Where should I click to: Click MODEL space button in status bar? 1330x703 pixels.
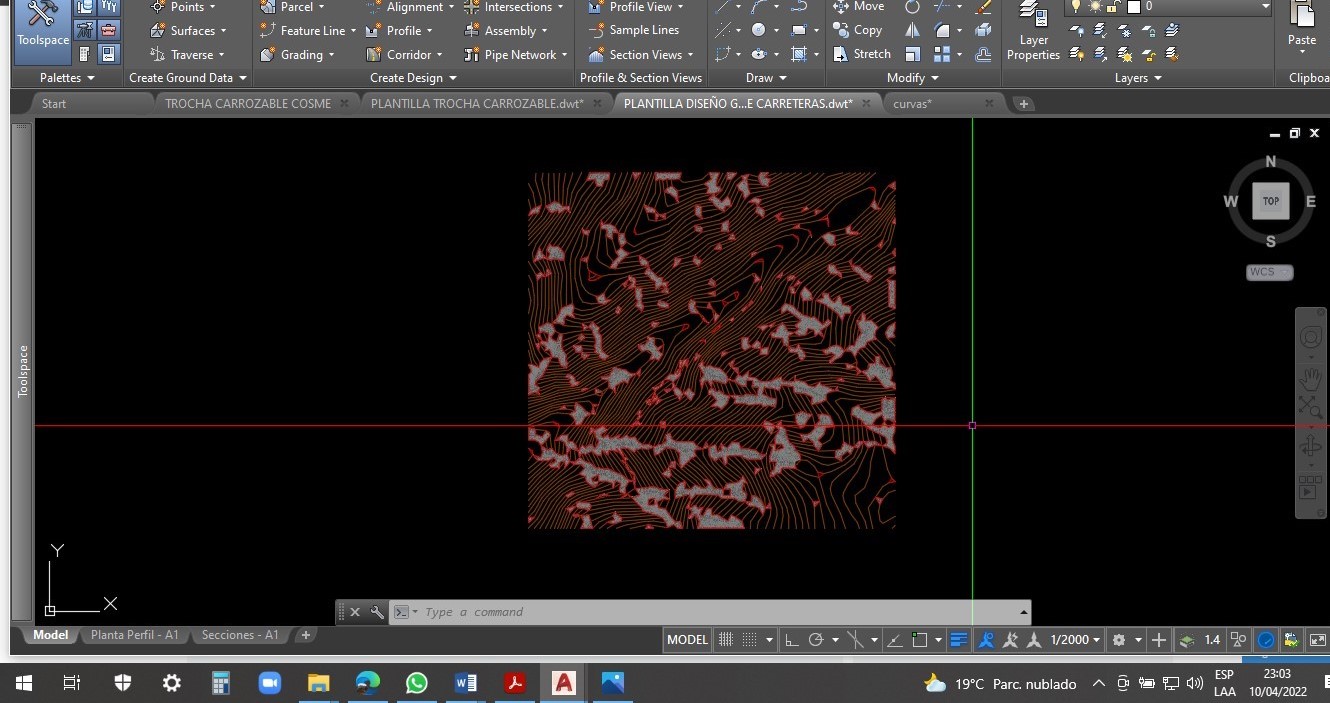pyautogui.click(x=687, y=640)
